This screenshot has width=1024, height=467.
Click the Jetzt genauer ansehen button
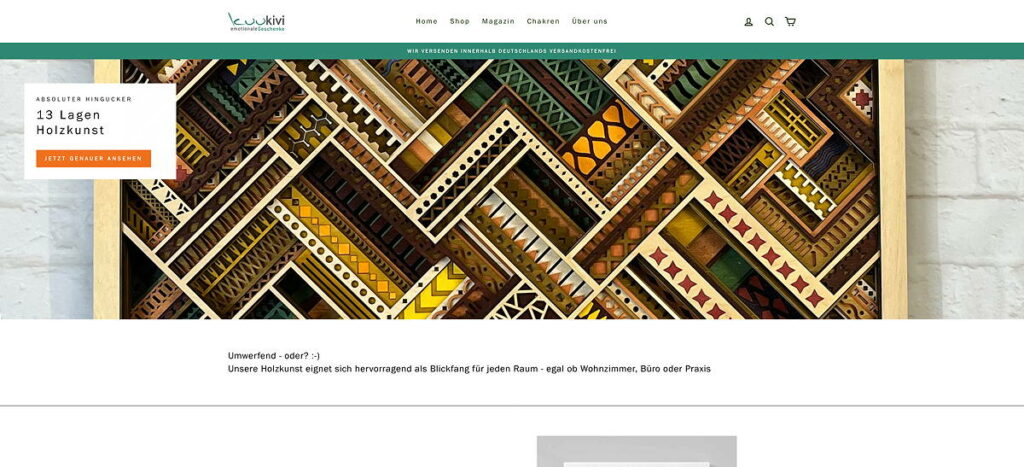[x=93, y=159]
